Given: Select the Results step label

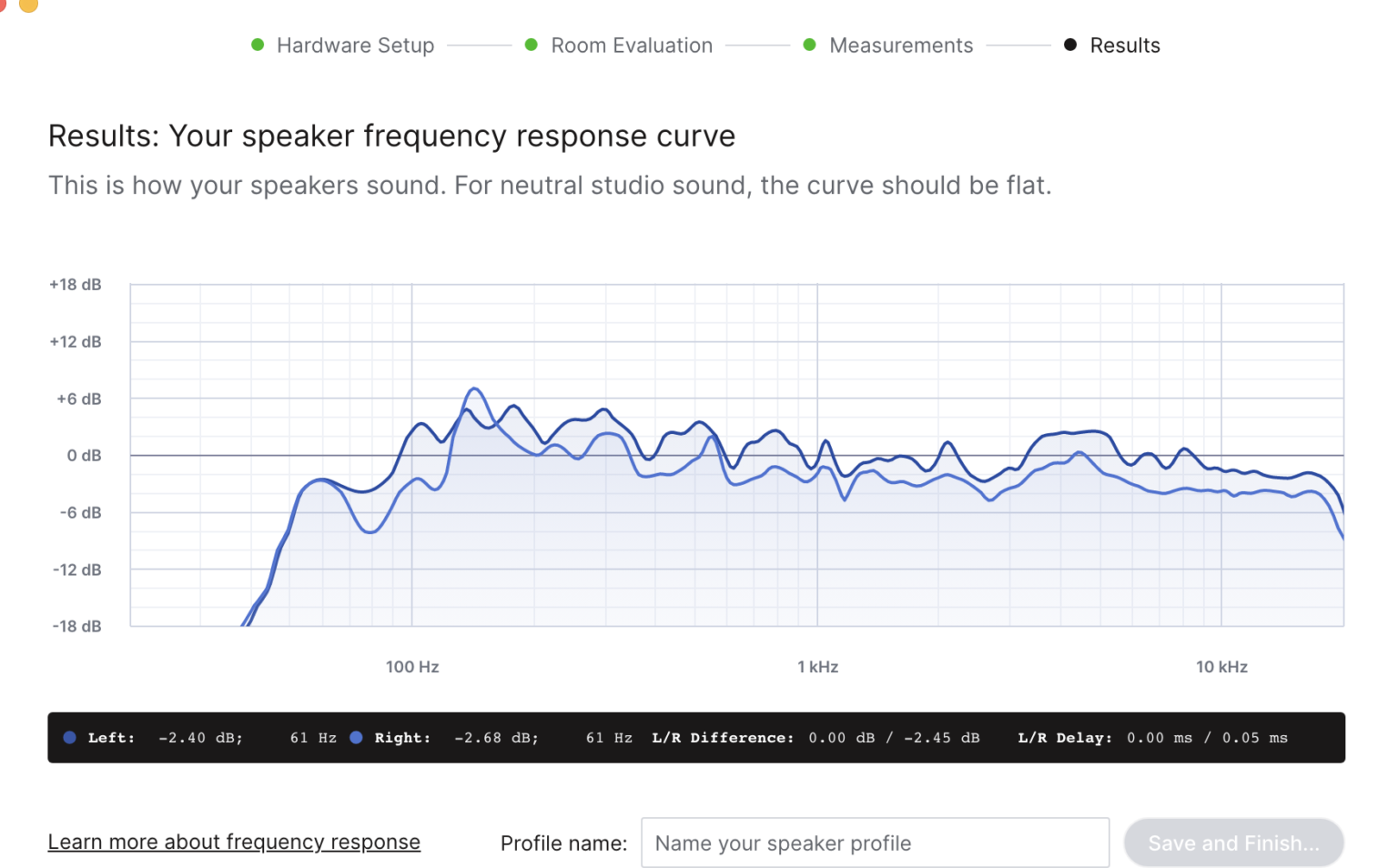Looking at the screenshot, I should tap(1124, 45).
